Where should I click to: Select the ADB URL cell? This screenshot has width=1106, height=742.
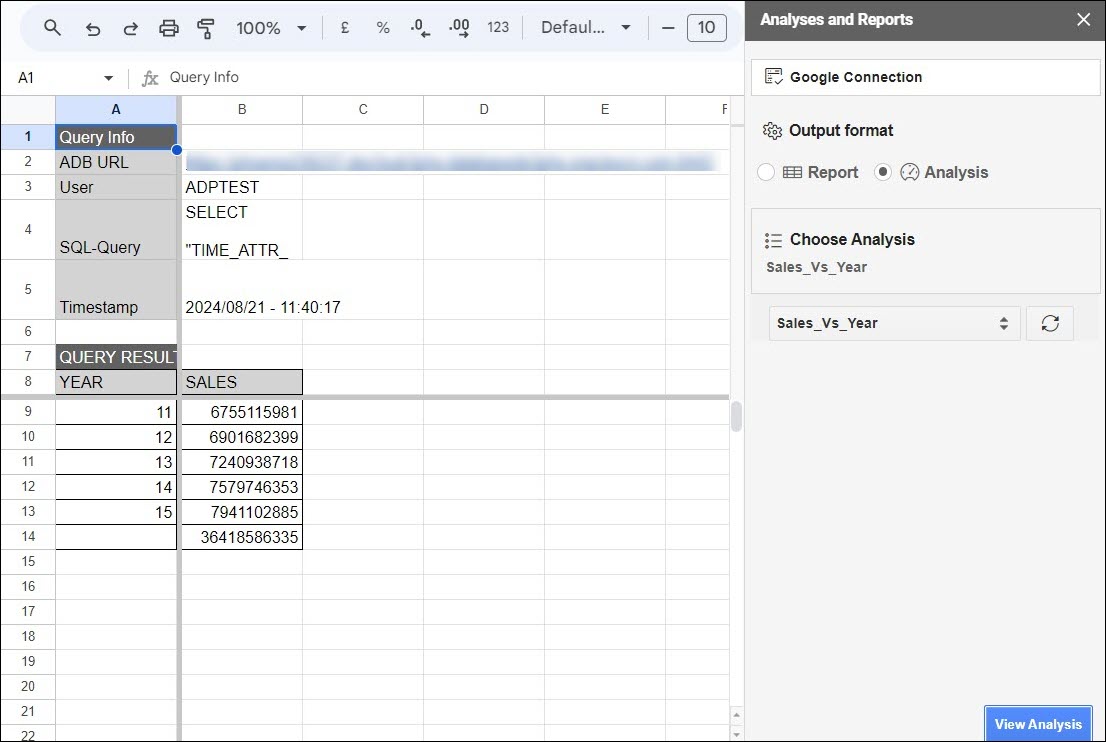[x=116, y=162]
